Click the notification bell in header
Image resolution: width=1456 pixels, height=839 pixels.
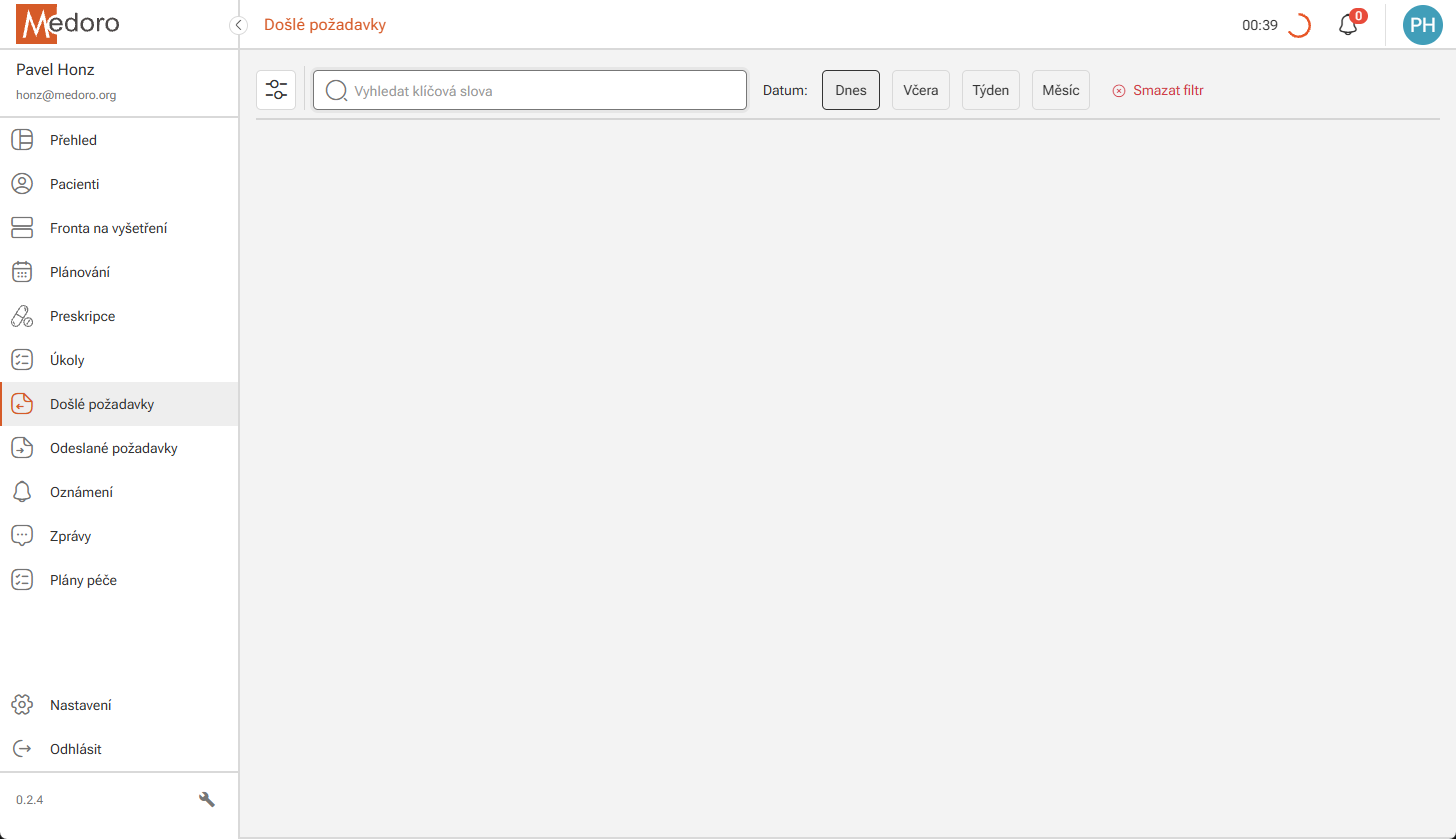pyautogui.click(x=1348, y=26)
